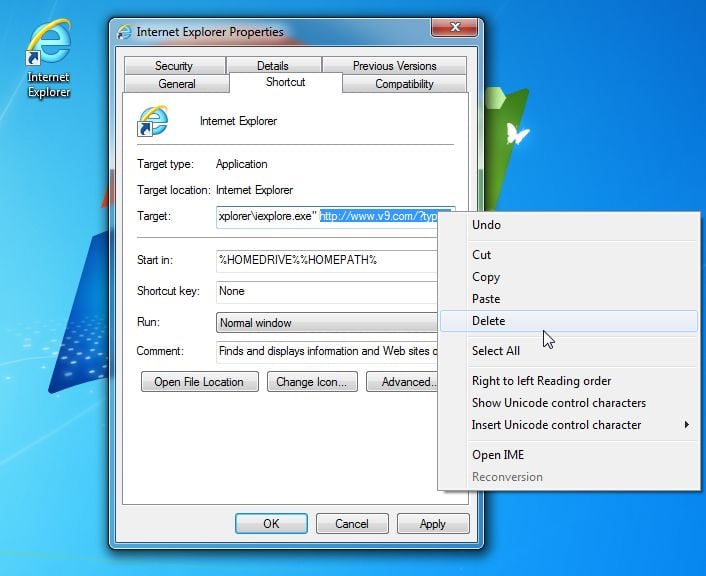Choose Open IME from the context menu
The height and width of the screenshot is (576, 706).
pyautogui.click(x=569, y=455)
